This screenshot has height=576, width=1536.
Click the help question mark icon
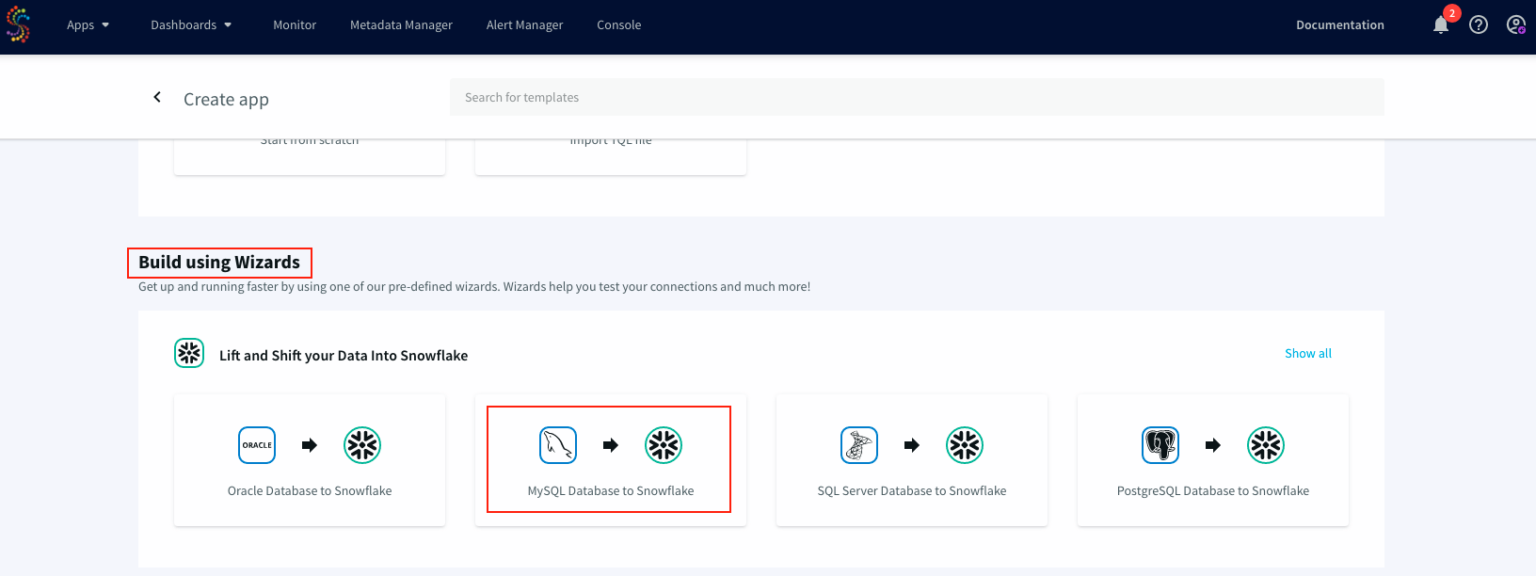pos(1478,25)
